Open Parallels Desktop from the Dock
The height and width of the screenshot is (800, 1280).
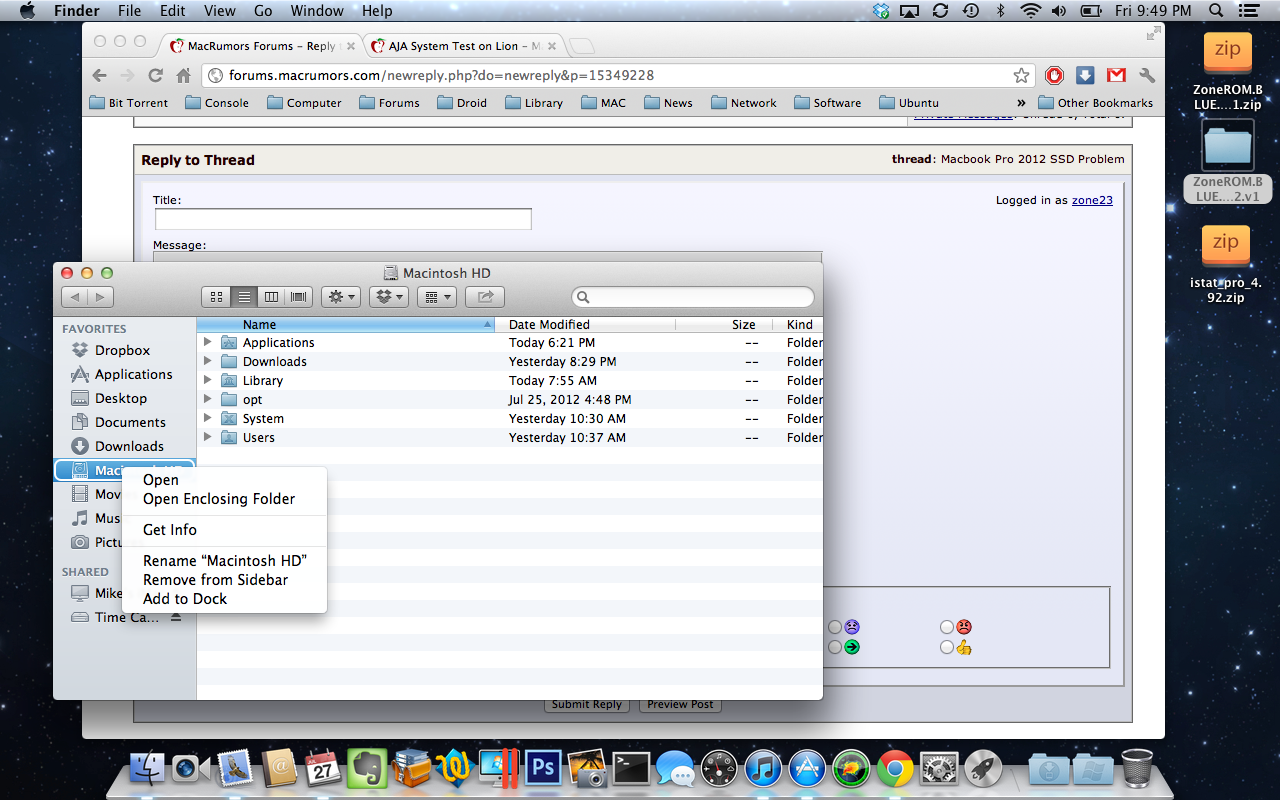(499, 769)
